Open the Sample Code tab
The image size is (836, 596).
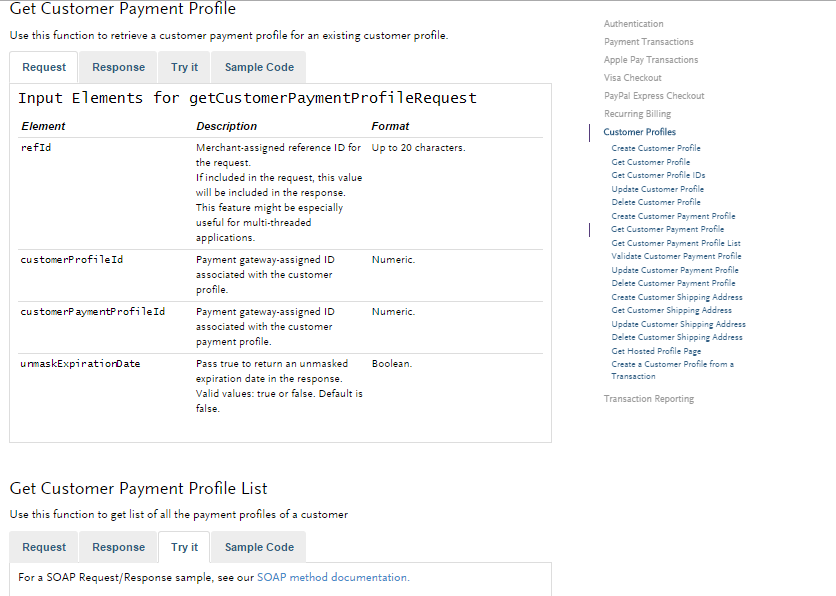(258, 67)
